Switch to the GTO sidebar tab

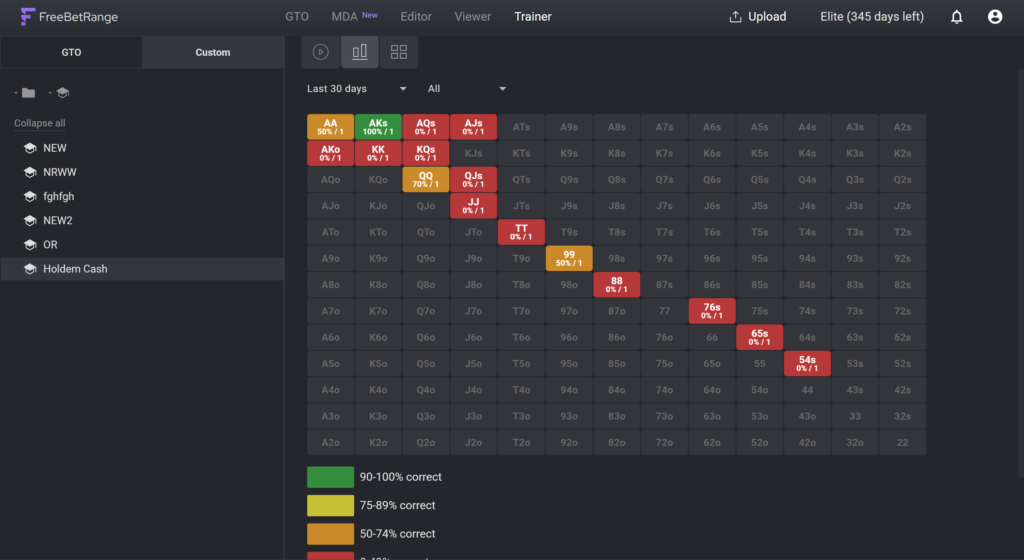71,52
